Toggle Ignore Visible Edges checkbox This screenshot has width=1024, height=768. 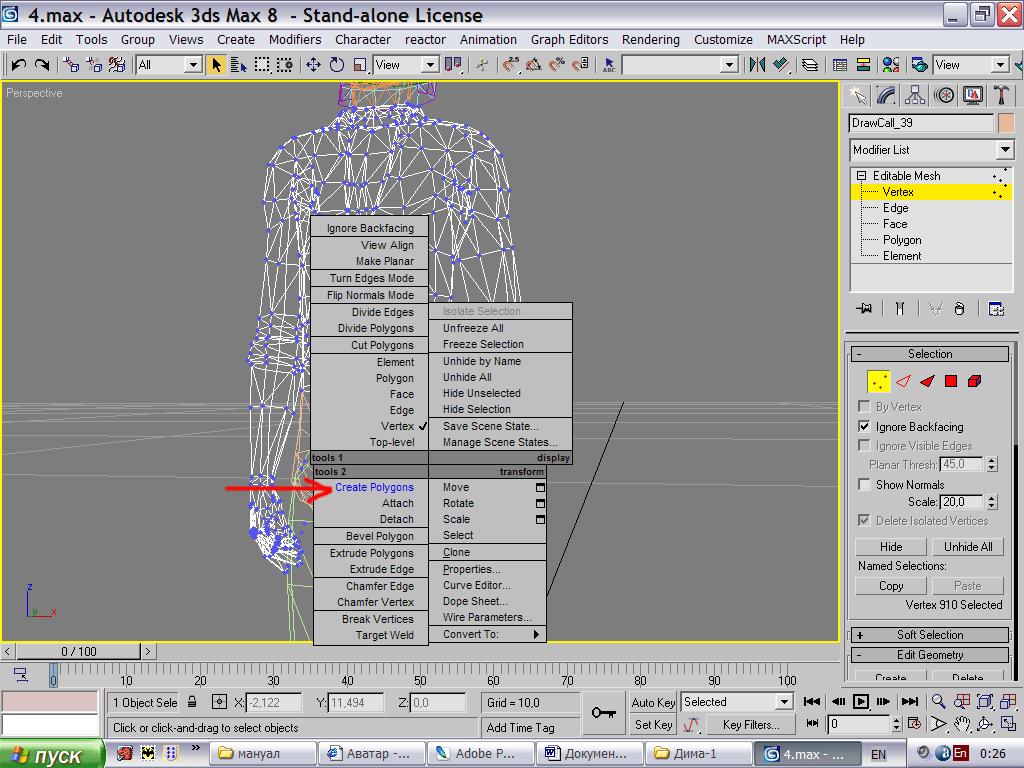[x=864, y=445]
